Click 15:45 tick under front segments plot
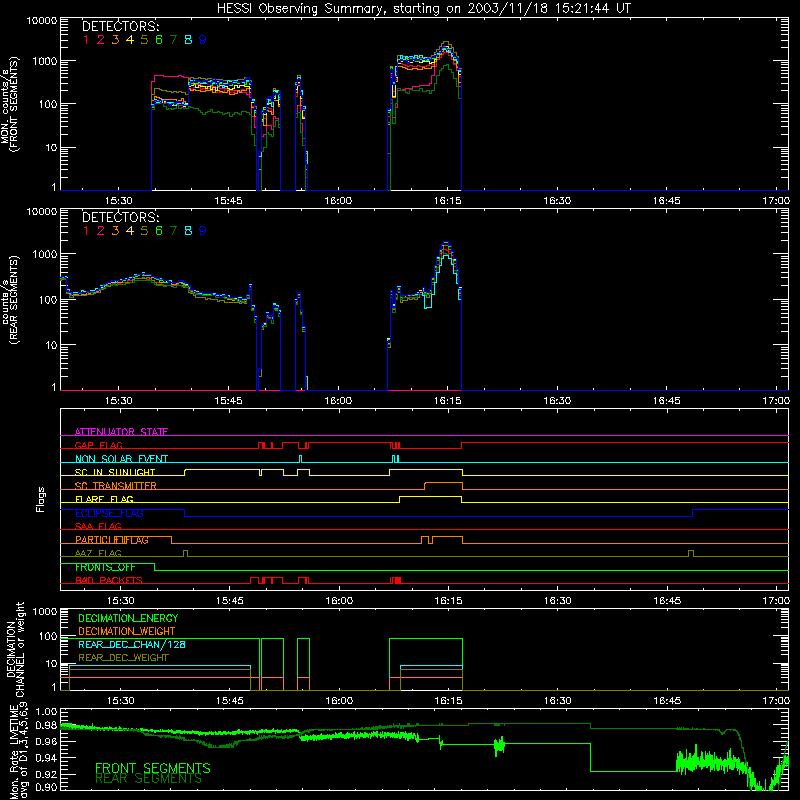Image resolution: width=800 pixels, height=800 pixels. (x=228, y=201)
